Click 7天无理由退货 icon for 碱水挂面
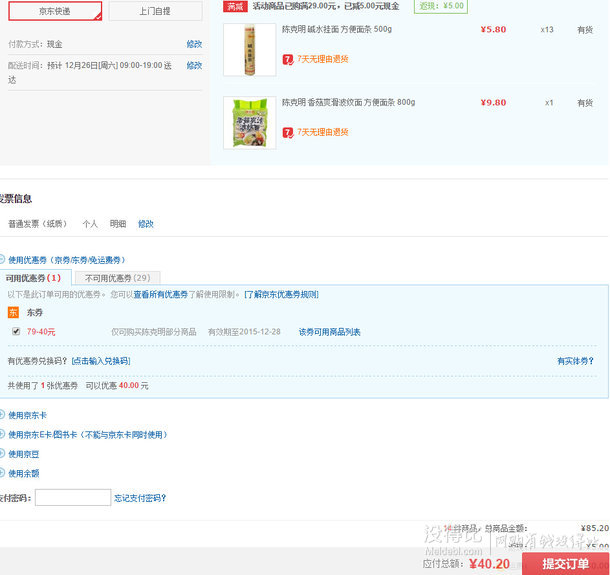 288,60
